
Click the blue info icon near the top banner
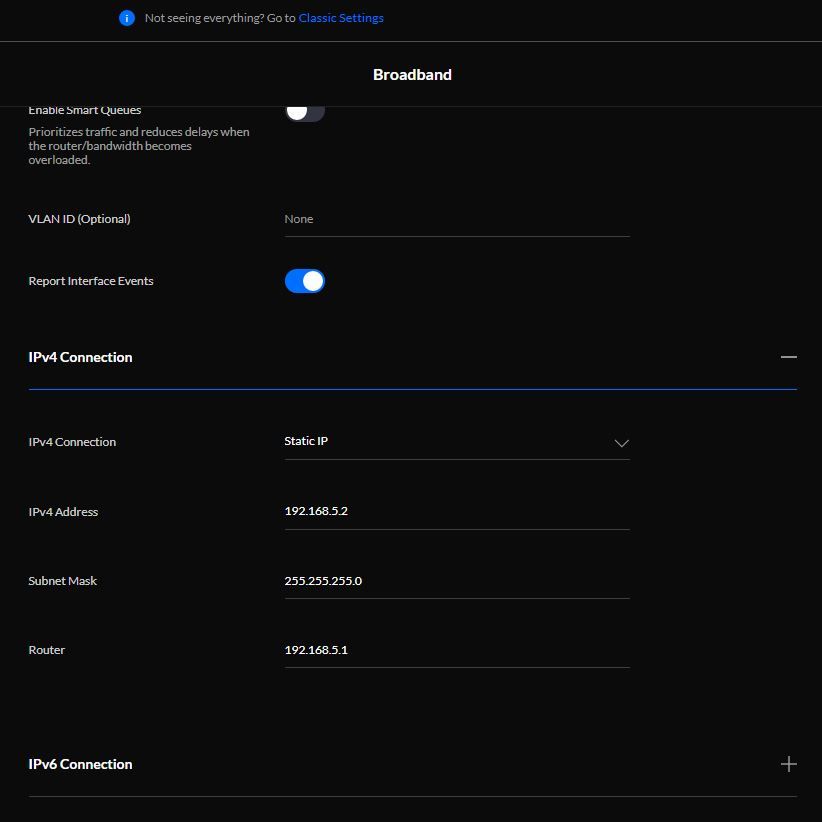[125, 18]
